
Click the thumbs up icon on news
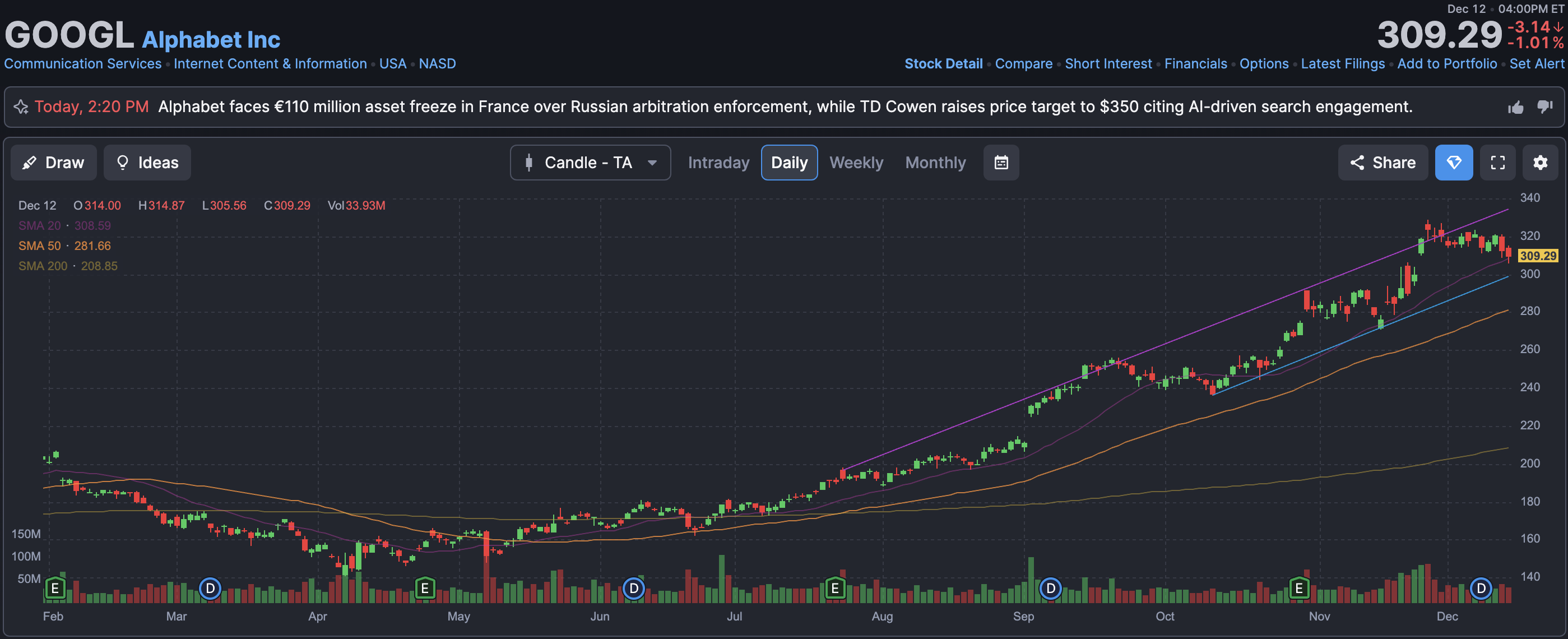tap(1515, 108)
